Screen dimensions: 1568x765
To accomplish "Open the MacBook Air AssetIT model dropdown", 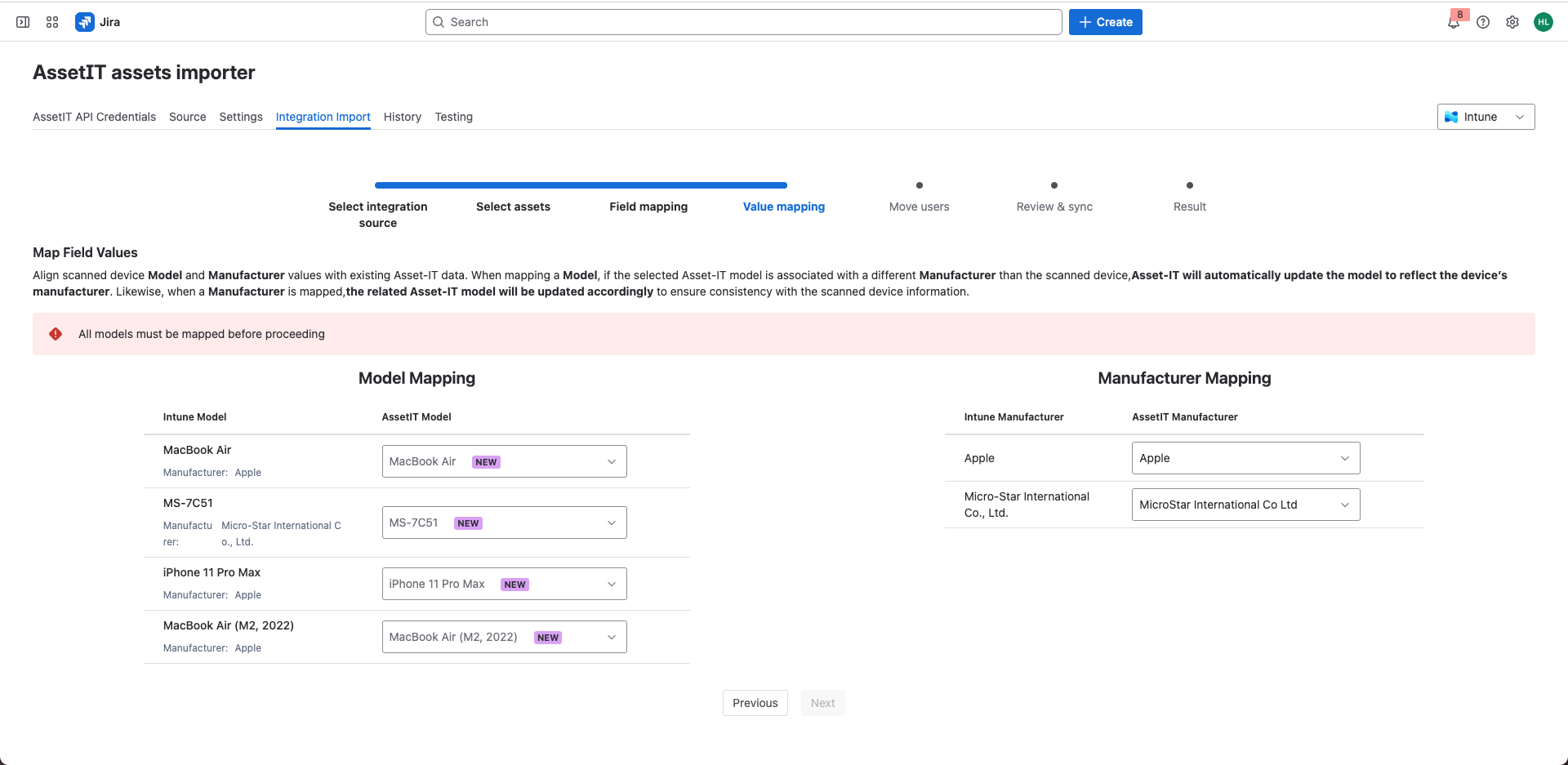I will tap(504, 461).
